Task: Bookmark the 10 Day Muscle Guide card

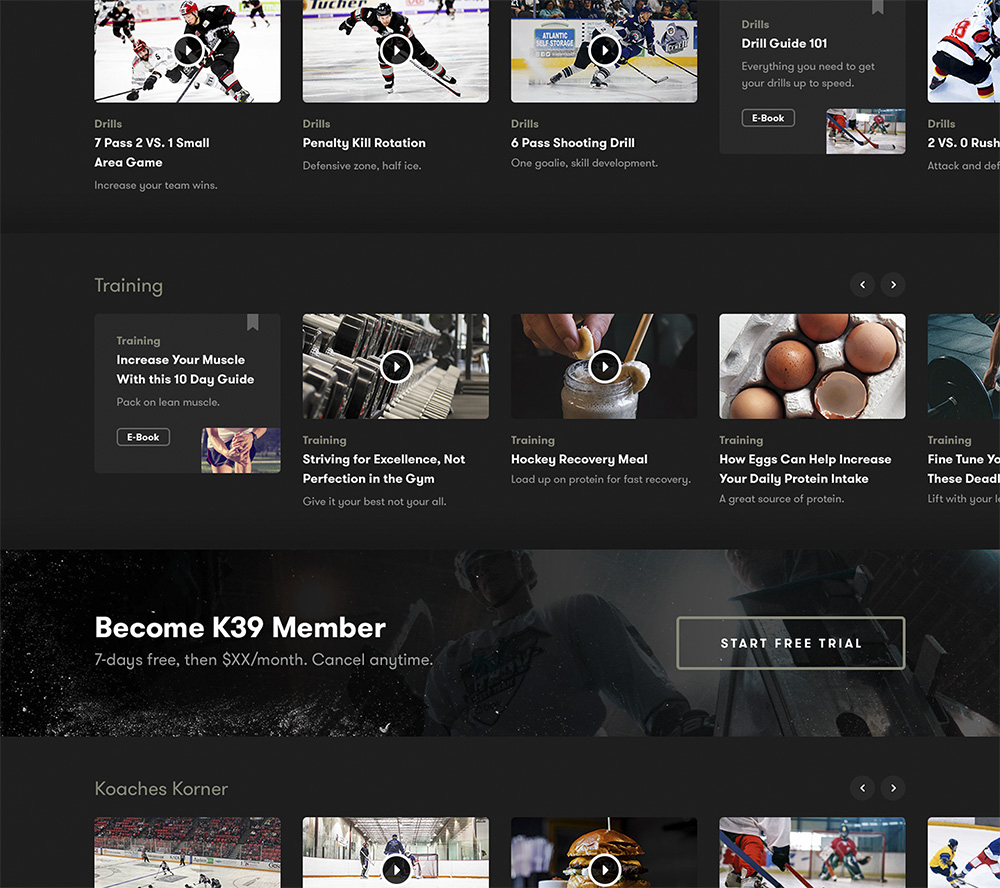Action: coord(253,322)
